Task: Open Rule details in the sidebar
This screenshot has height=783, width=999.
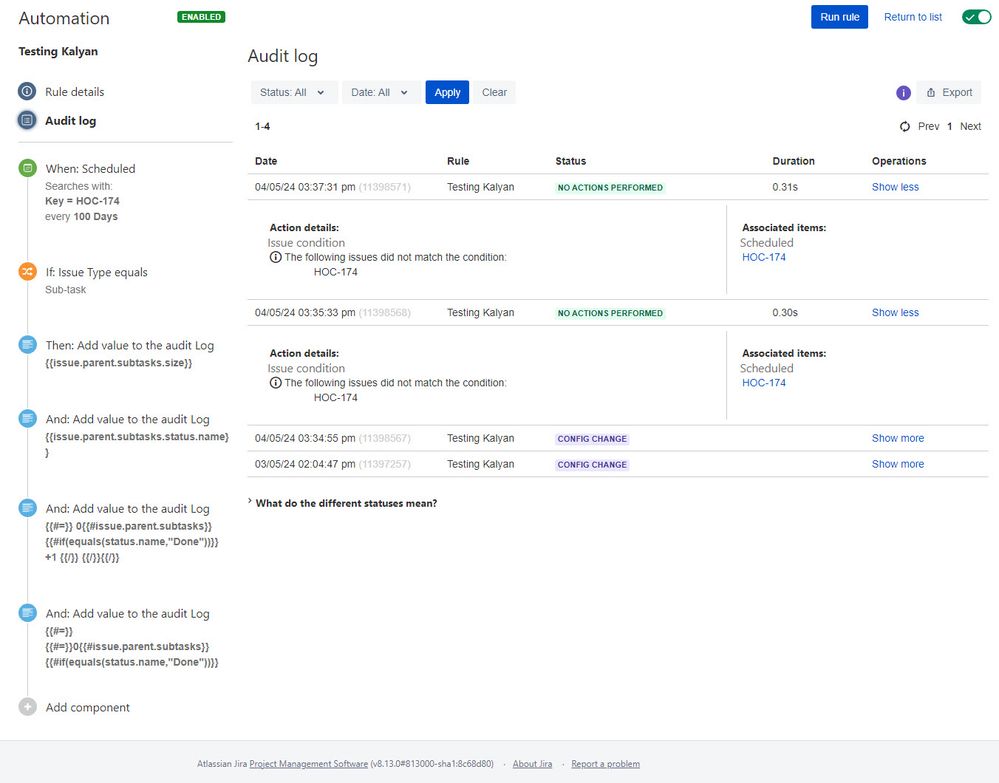Action: (x=74, y=92)
